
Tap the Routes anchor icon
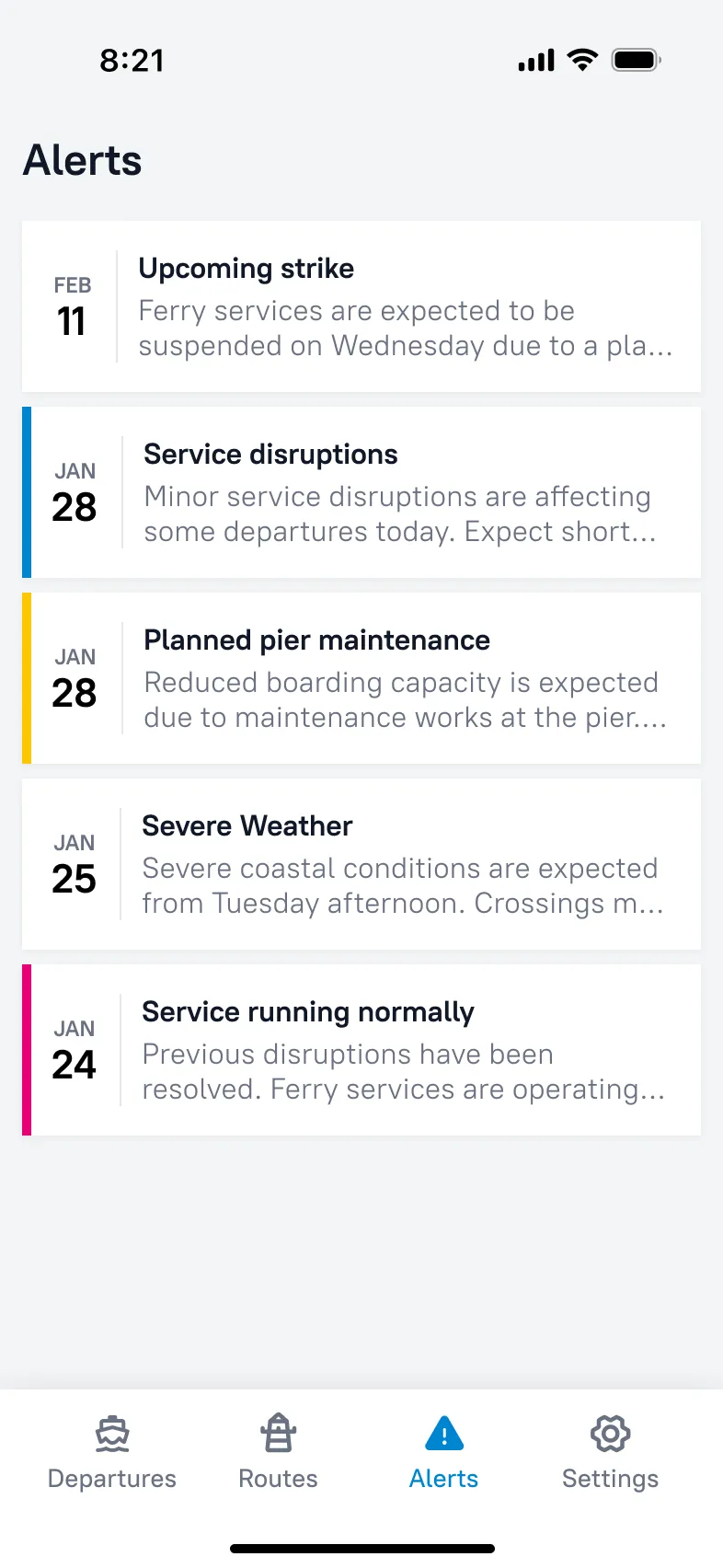tap(278, 1433)
